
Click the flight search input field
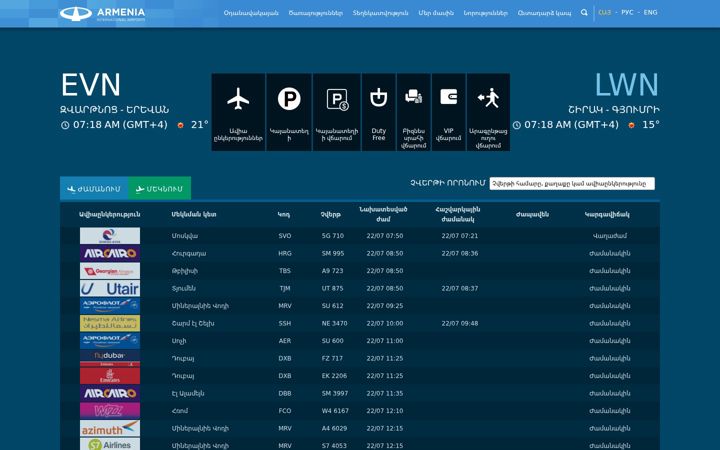[x=572, y=184]
